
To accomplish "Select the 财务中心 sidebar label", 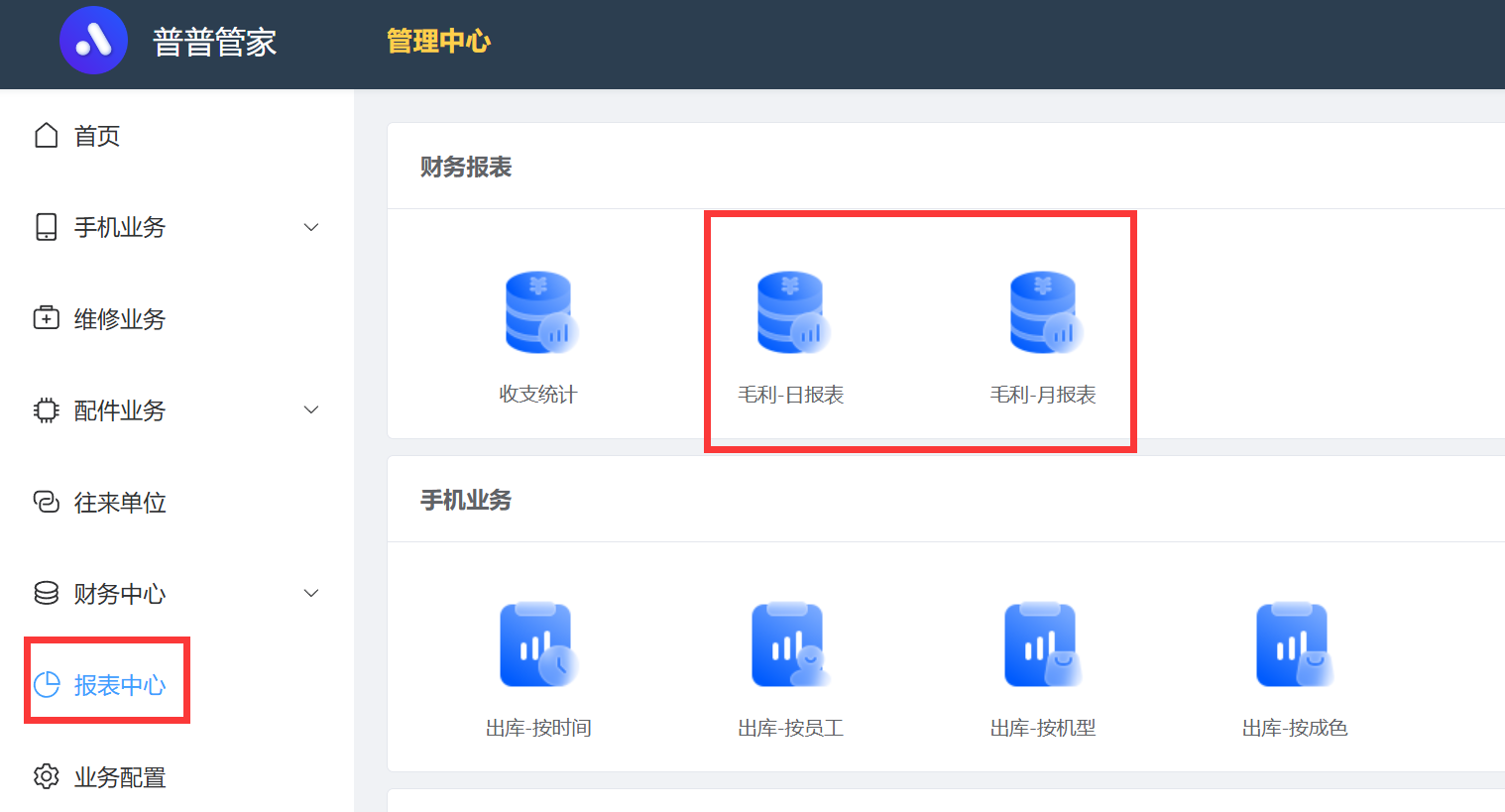I will click(120, 594).
